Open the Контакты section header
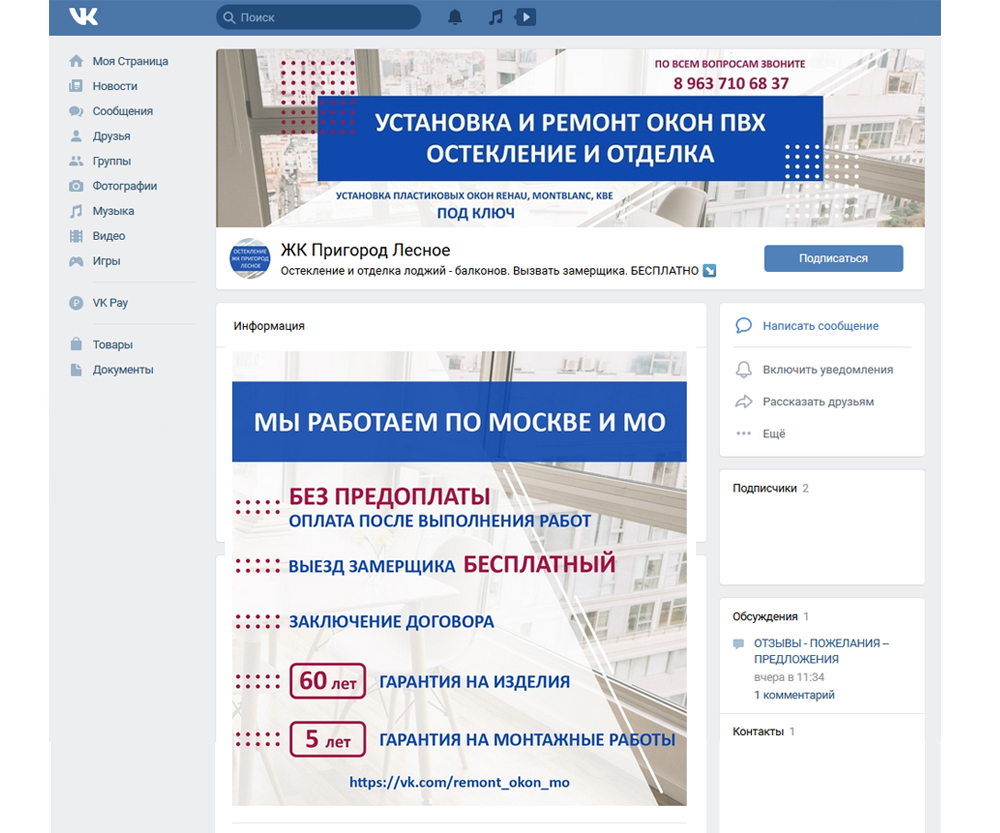 pos(758,732)
